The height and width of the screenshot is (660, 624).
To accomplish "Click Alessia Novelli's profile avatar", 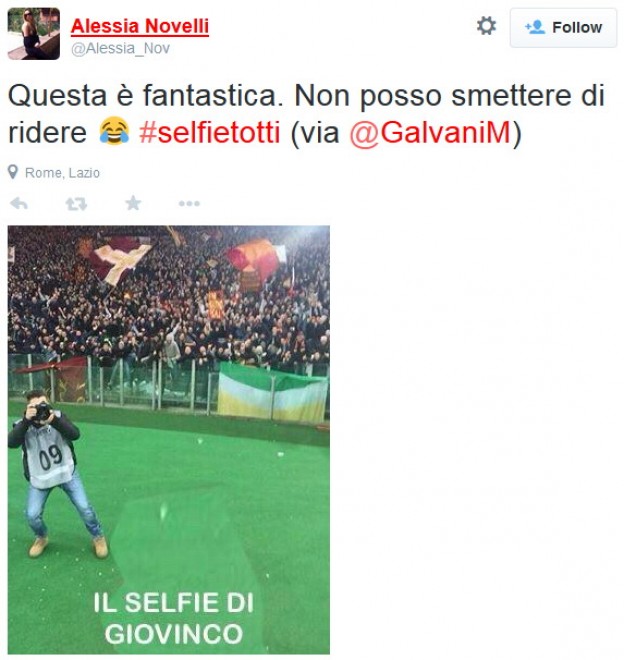I will click(34, 34).
